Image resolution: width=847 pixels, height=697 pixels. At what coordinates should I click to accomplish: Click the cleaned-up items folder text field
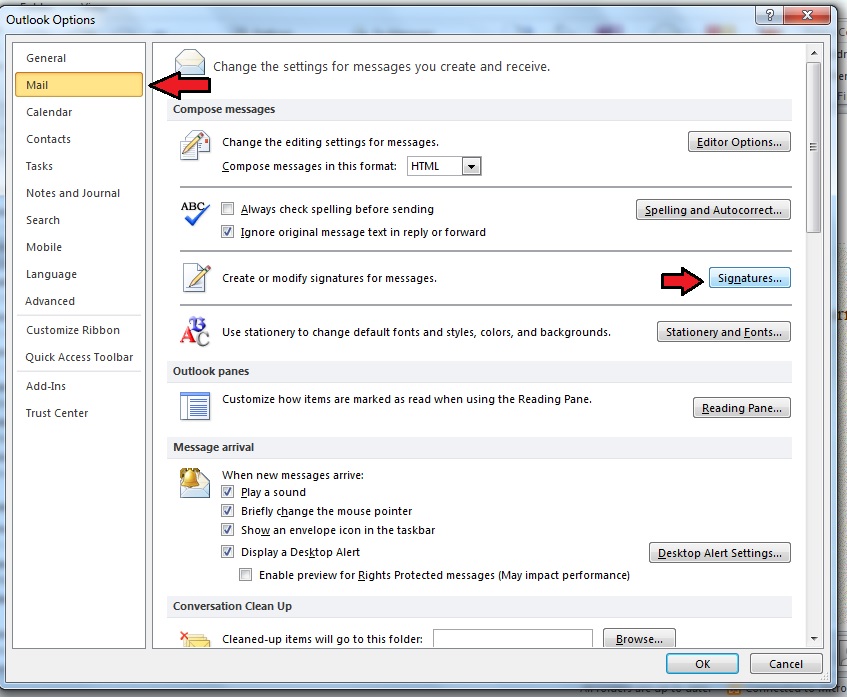(512, 639)
